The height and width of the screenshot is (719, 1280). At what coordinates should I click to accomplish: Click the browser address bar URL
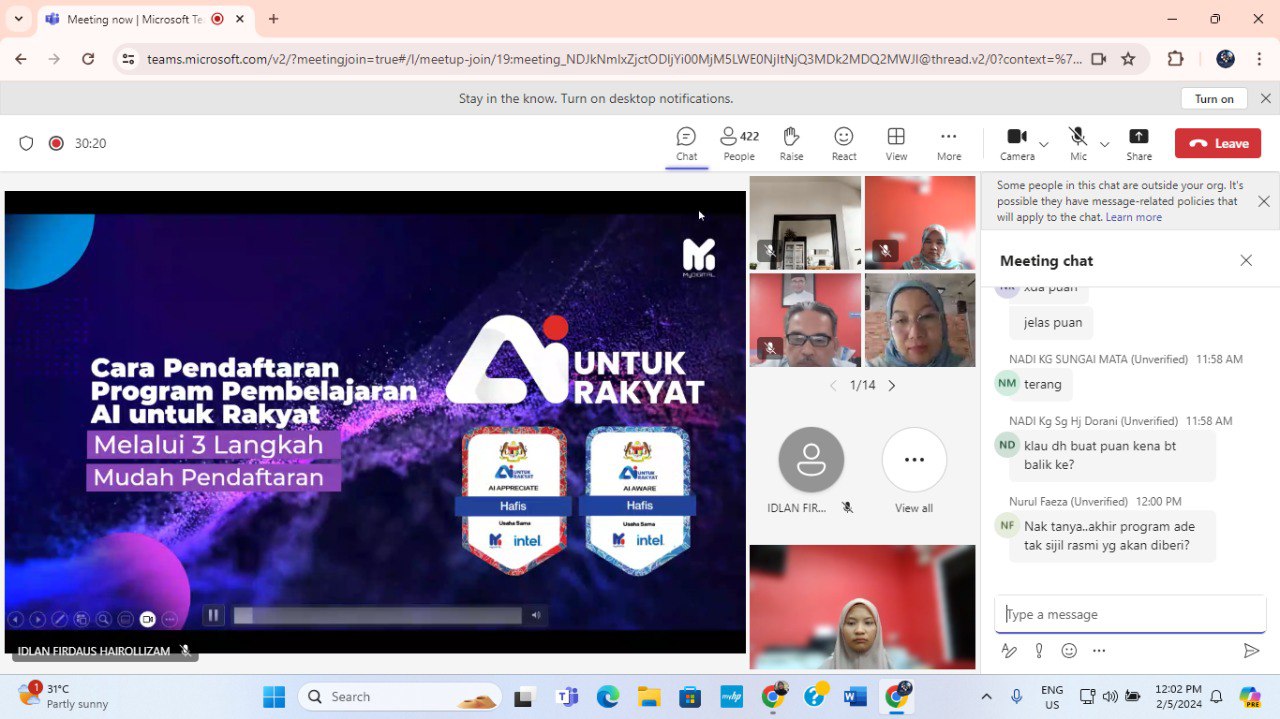pyautogui.click(x=614, y=59)
